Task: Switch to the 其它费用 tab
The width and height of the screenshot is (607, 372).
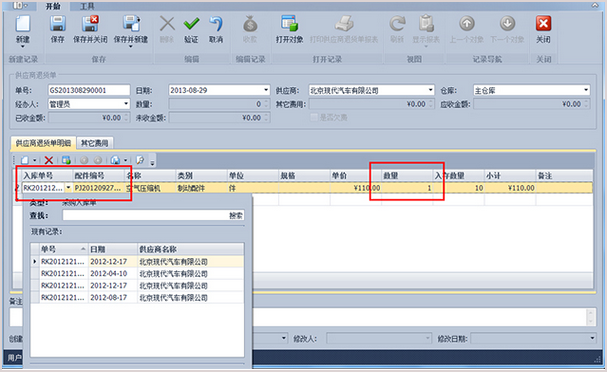Action: [94, 143]
